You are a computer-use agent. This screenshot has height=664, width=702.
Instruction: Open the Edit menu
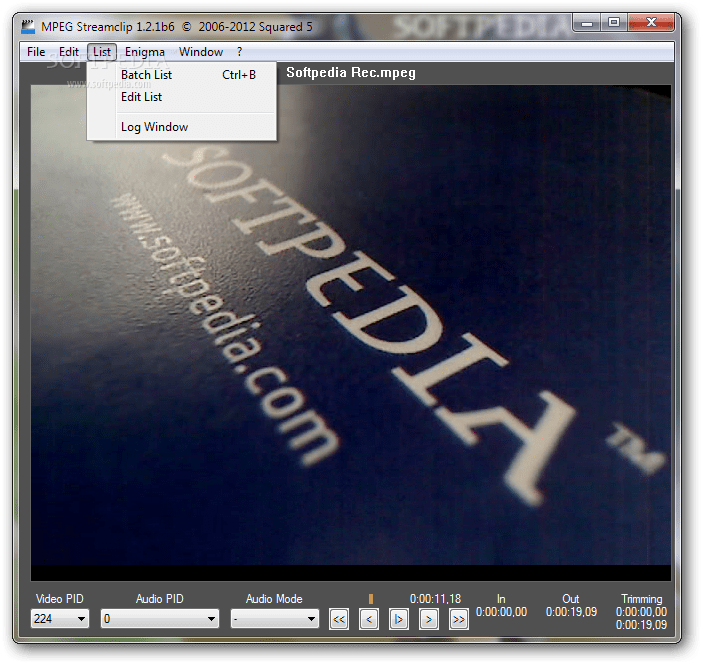68,52
